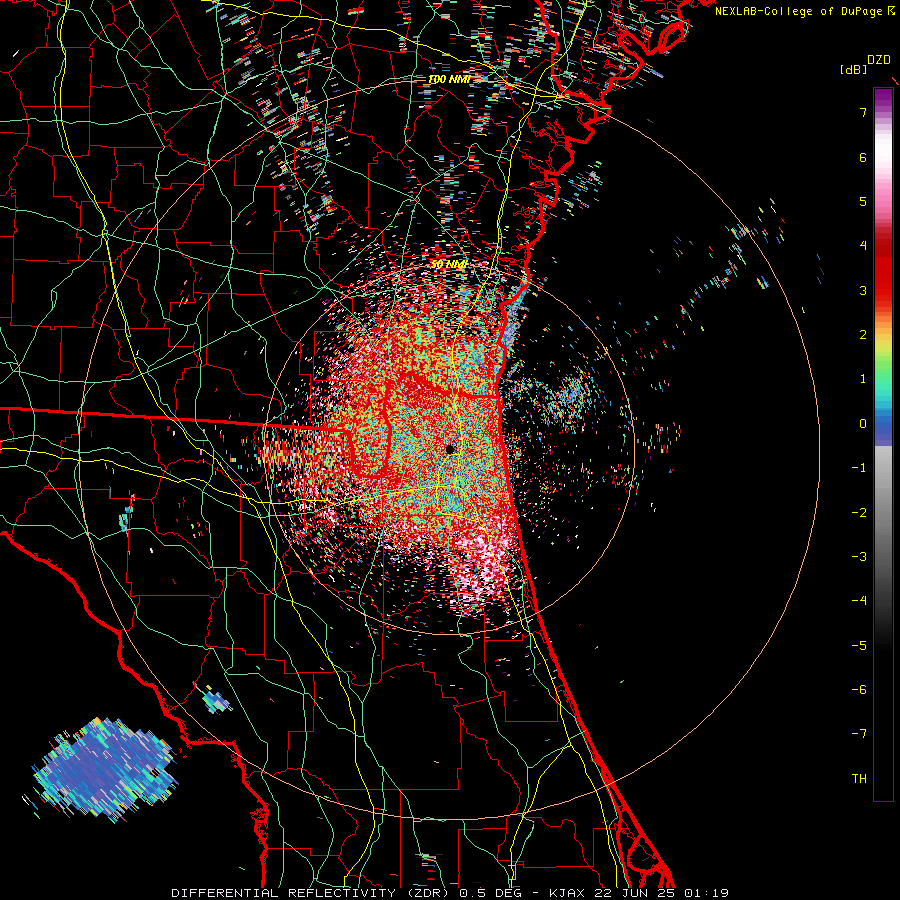Click the -6 value on the scale
The image size is (900, 900).
coord(859,689)
